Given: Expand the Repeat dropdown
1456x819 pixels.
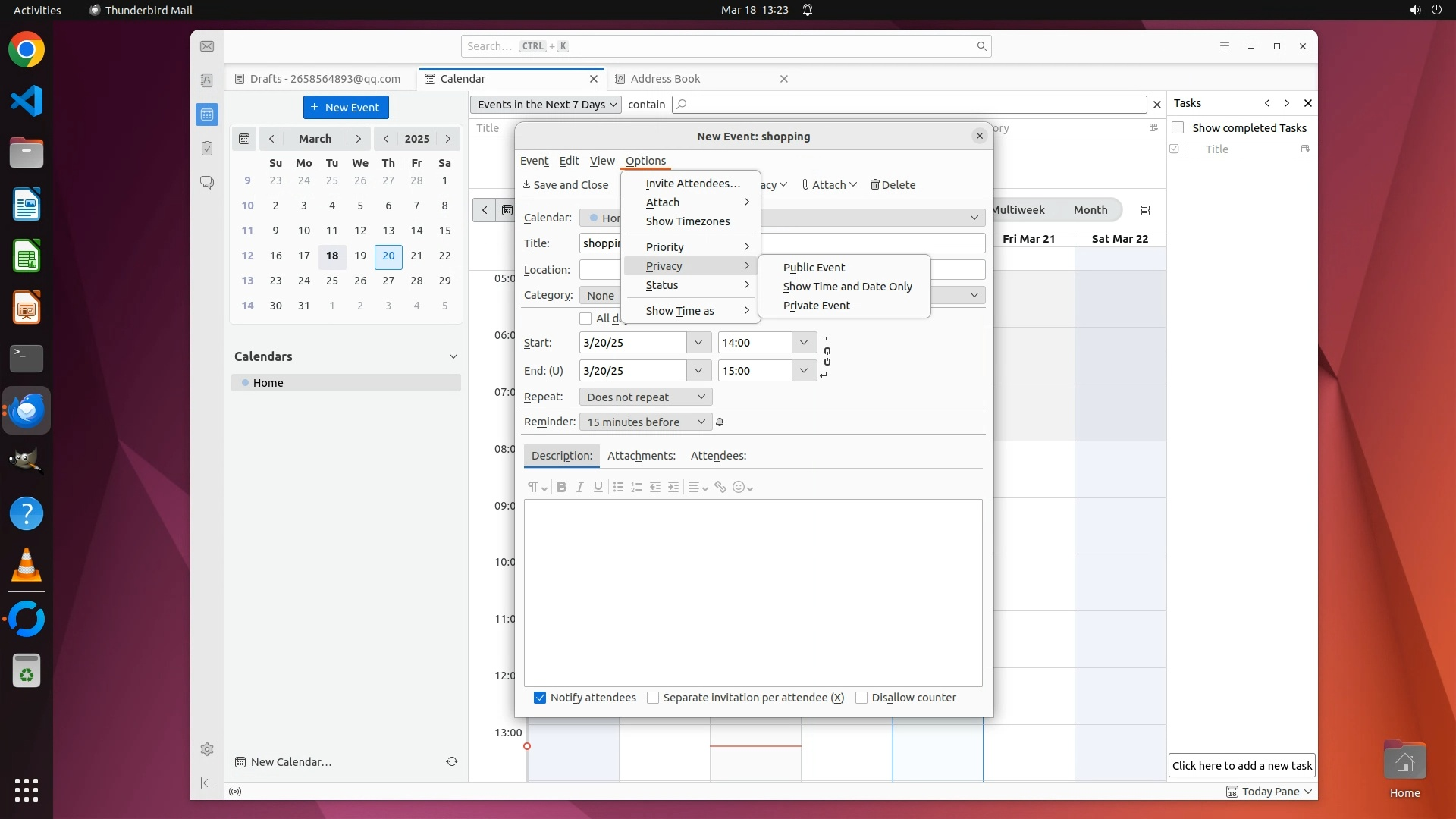Looking at the screenshot, I should point(645,397).
